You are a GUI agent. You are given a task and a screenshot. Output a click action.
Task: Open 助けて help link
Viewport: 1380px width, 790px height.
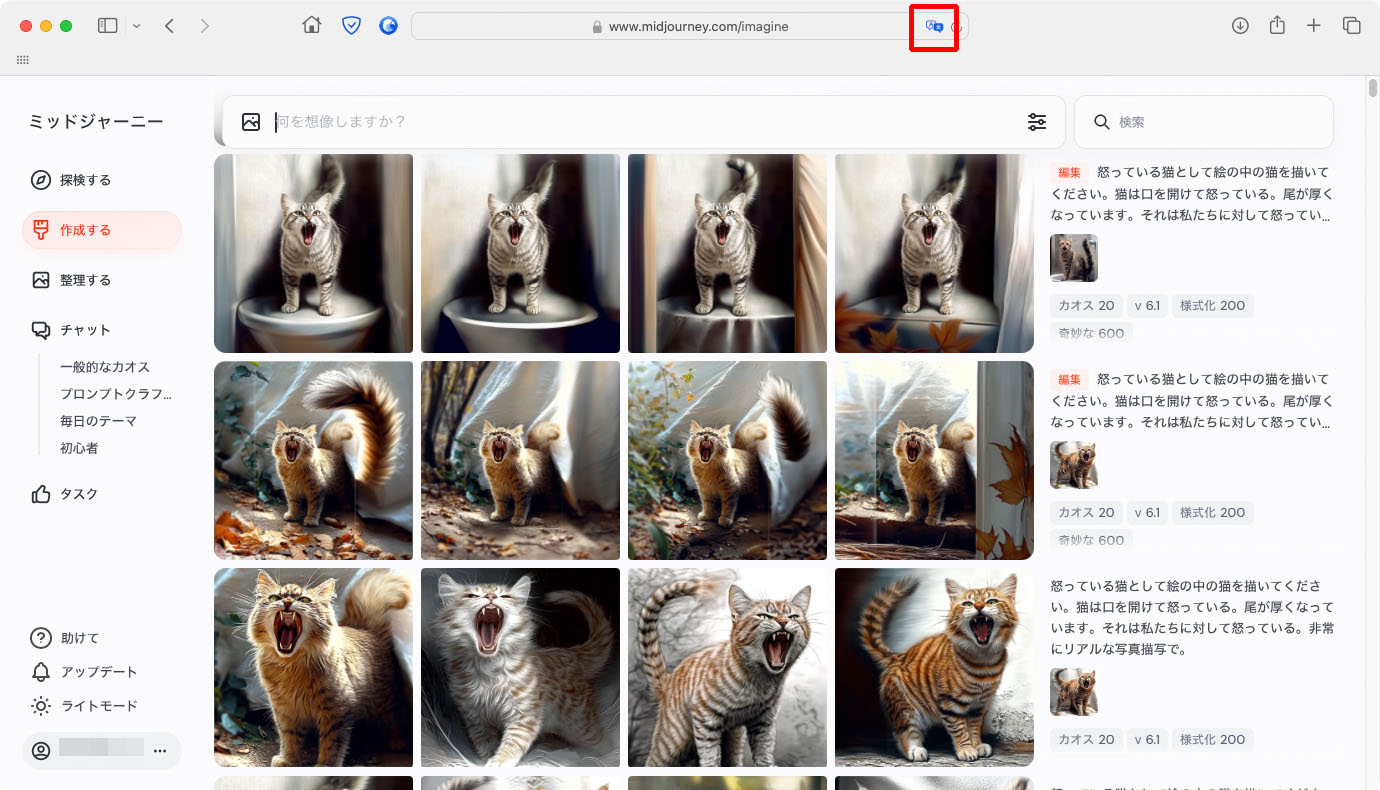[x=66, y=638]
